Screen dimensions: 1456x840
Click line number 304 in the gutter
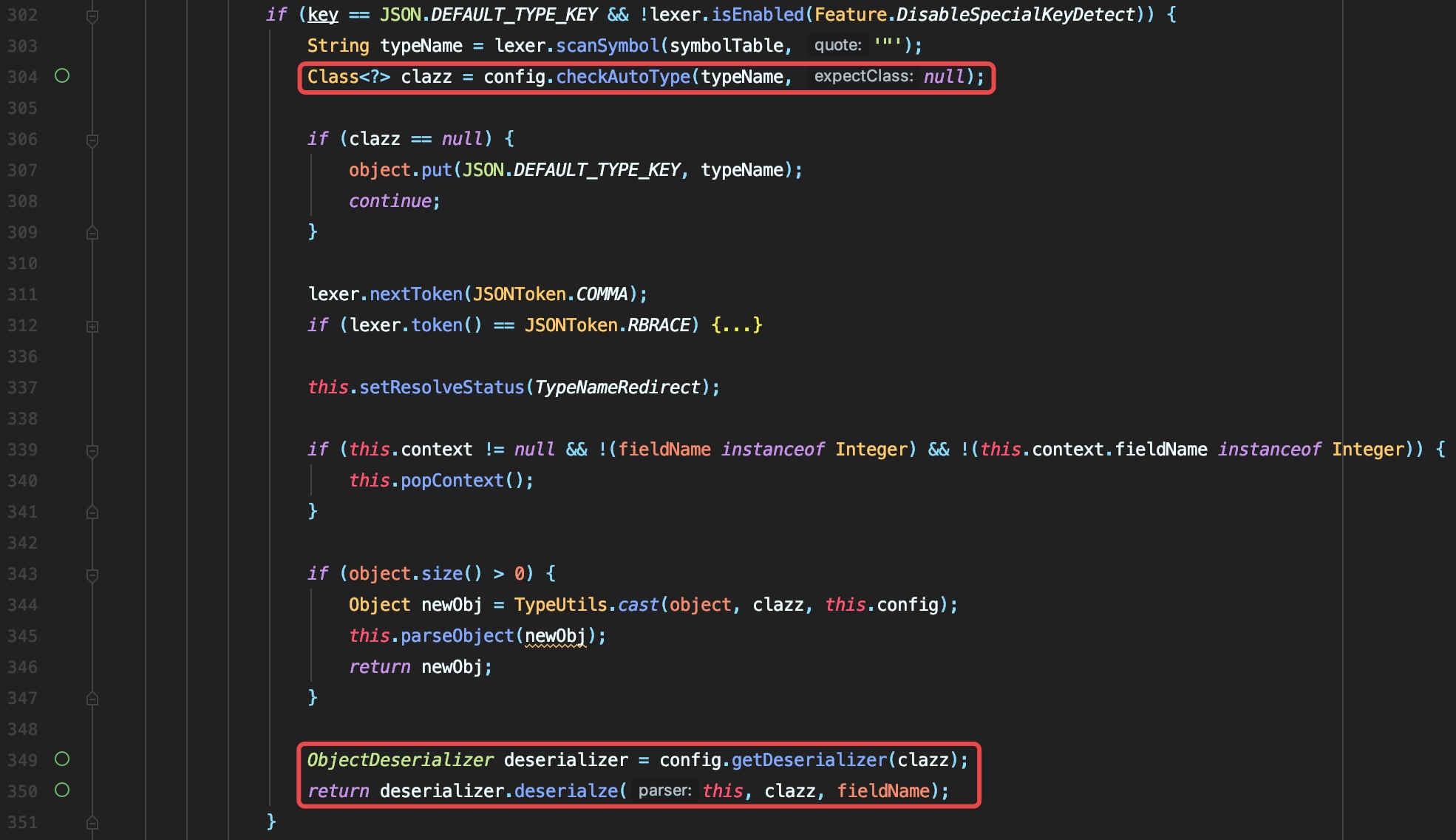[x=22, y=77]
